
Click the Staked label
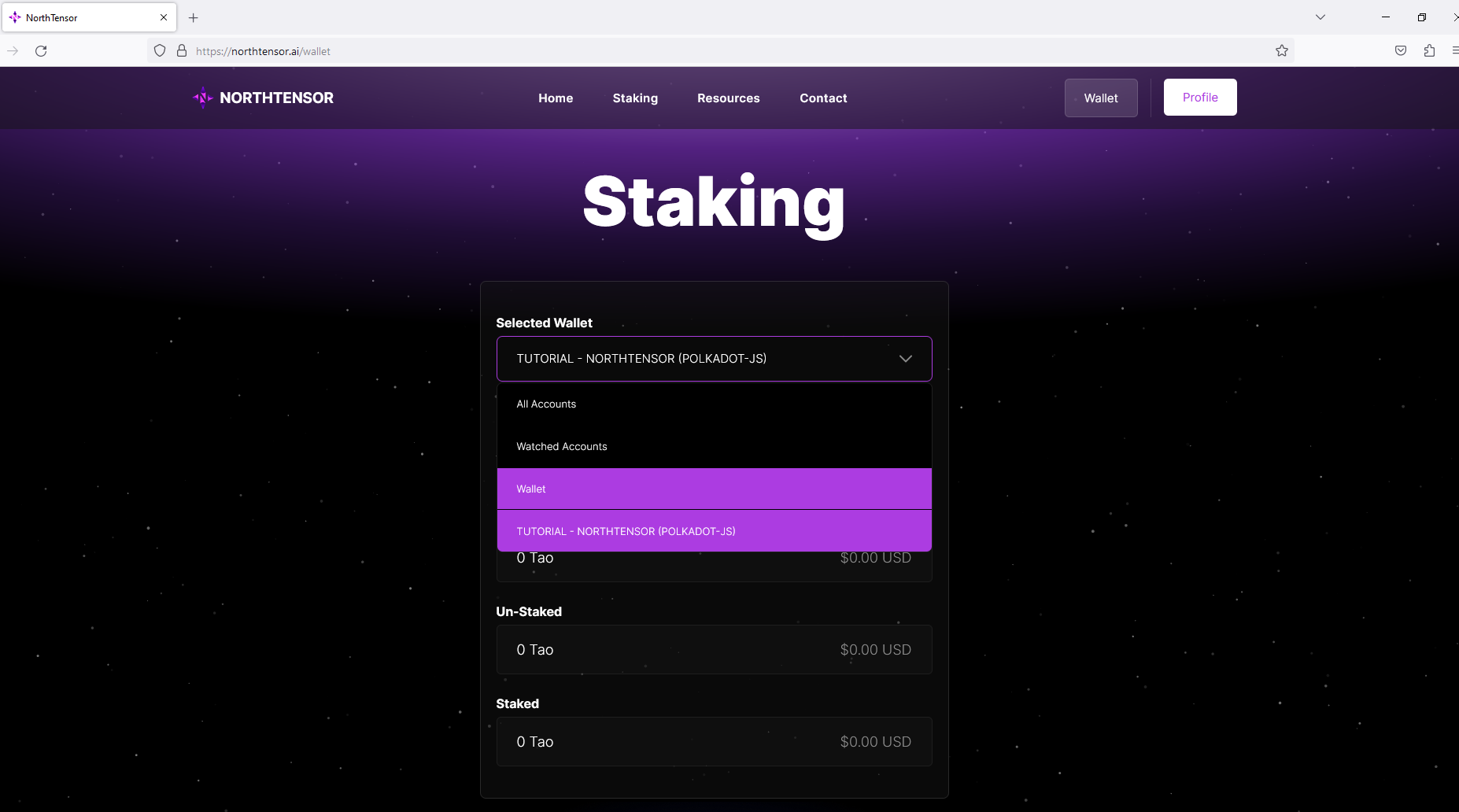(x=517, y=703)
